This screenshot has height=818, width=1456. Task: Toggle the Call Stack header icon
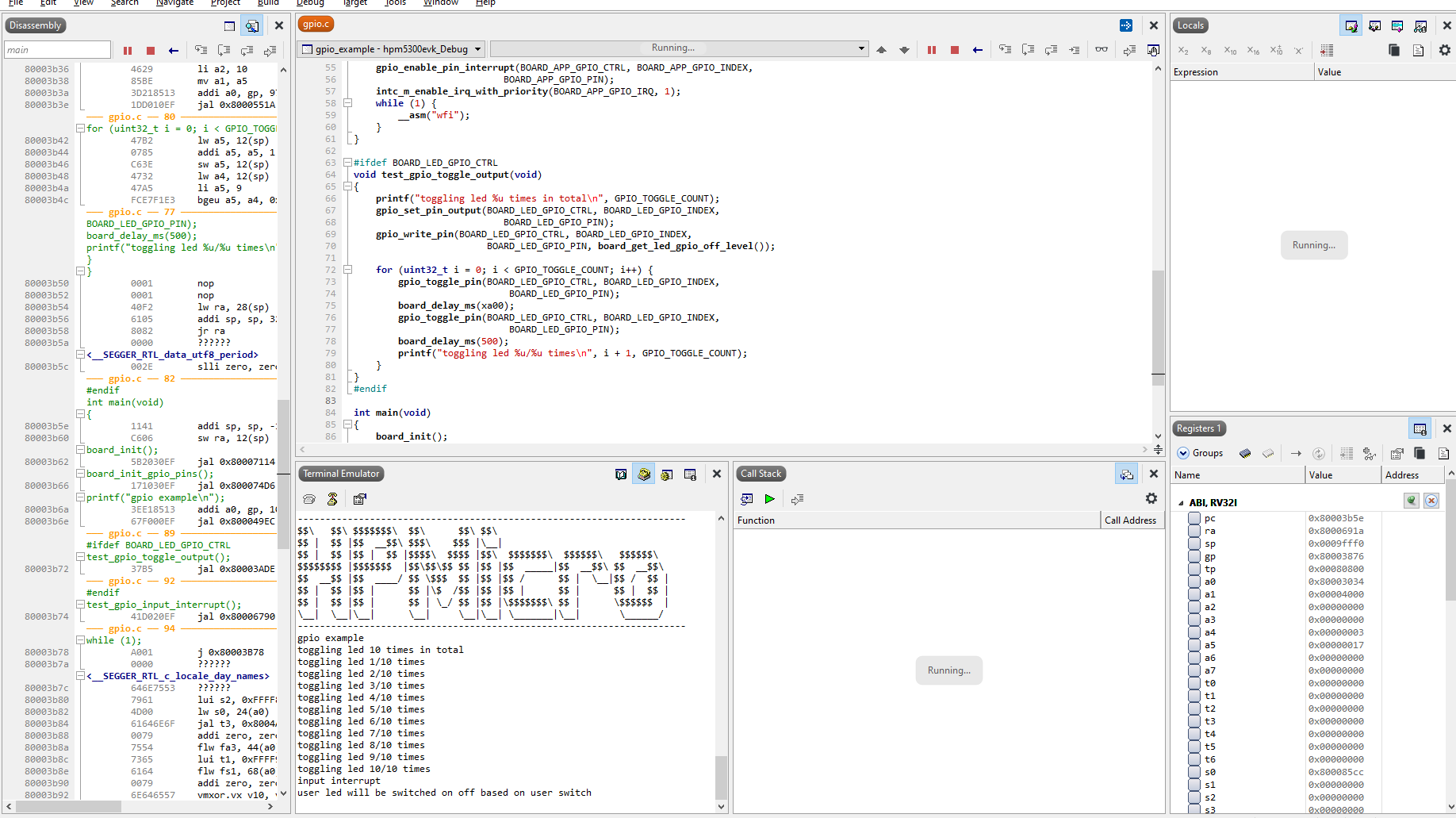[1127, 474]
